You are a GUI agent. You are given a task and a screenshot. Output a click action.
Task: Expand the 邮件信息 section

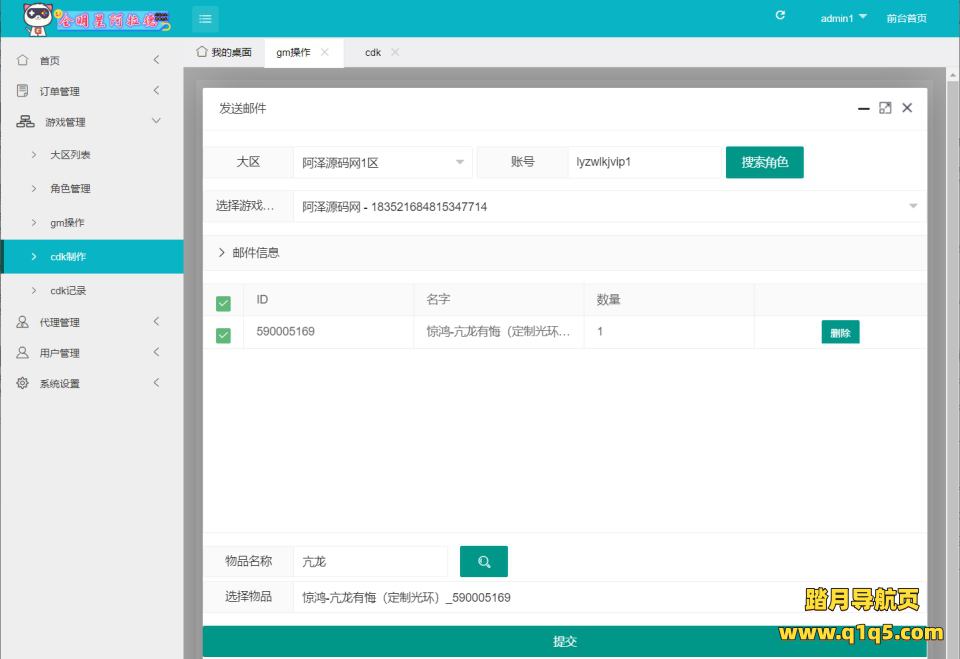(250, 253)
